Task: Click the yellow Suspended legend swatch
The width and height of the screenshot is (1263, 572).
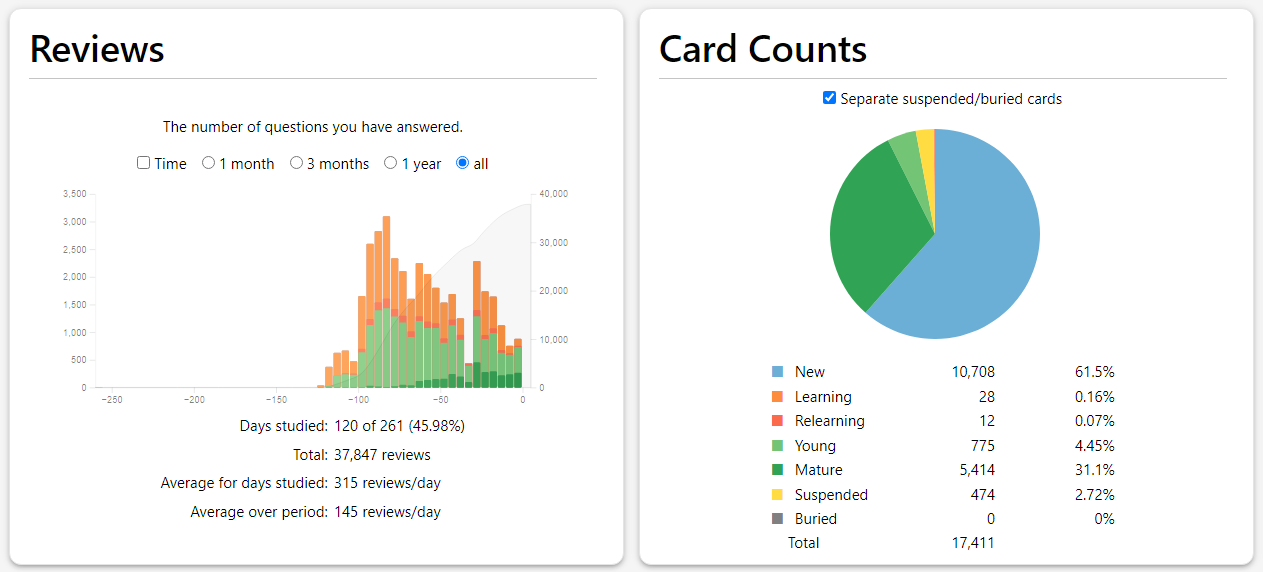Action: point(777,495)
